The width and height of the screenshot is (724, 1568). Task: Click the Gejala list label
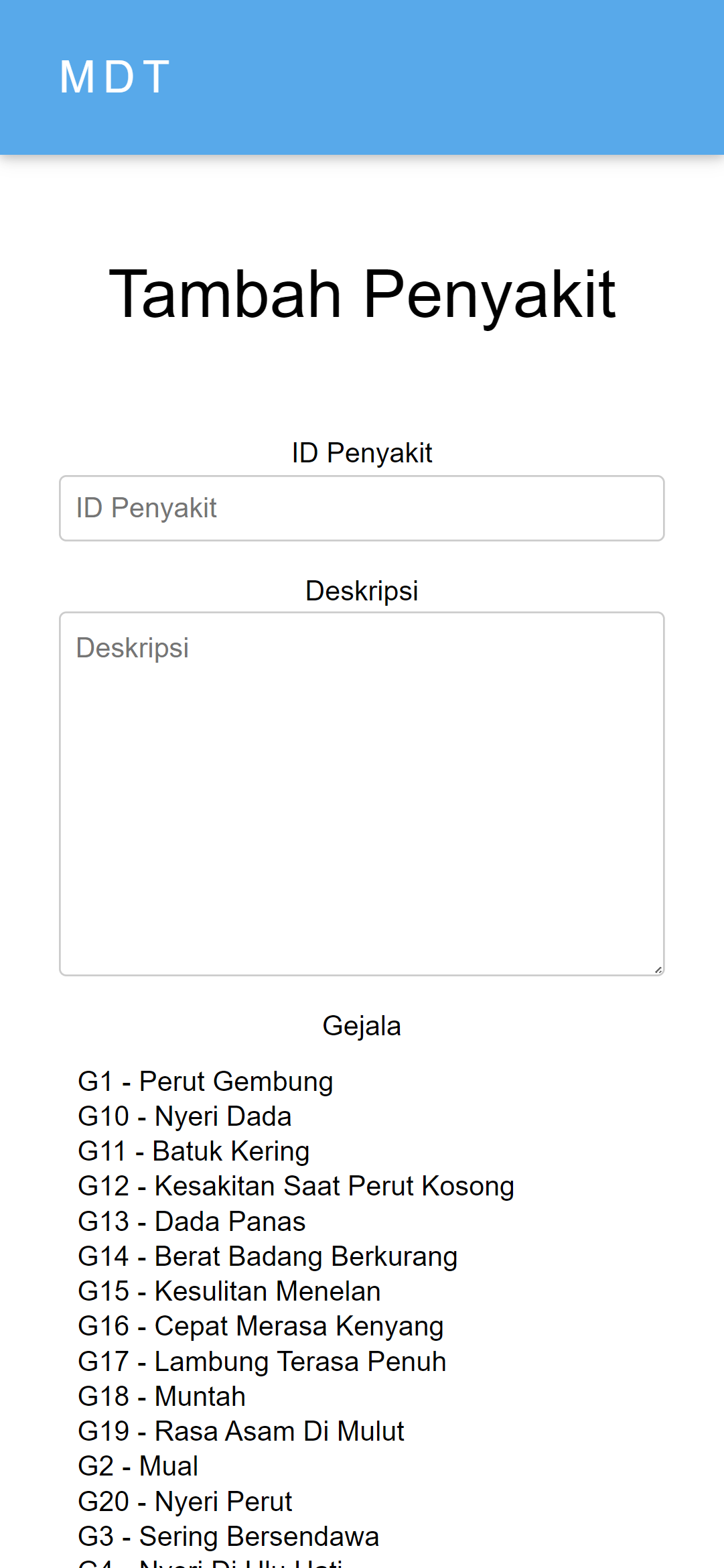(x=362, y=1026)
